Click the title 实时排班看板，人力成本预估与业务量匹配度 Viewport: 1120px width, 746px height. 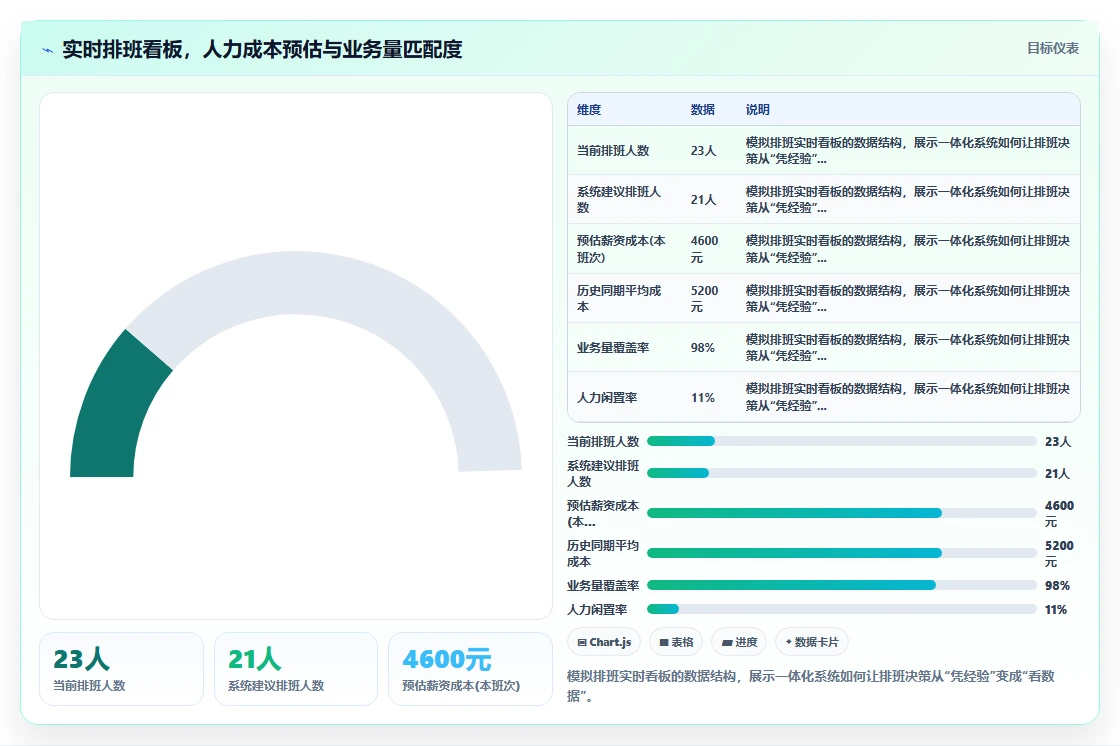pyautogui.click(x=262, y=49)
